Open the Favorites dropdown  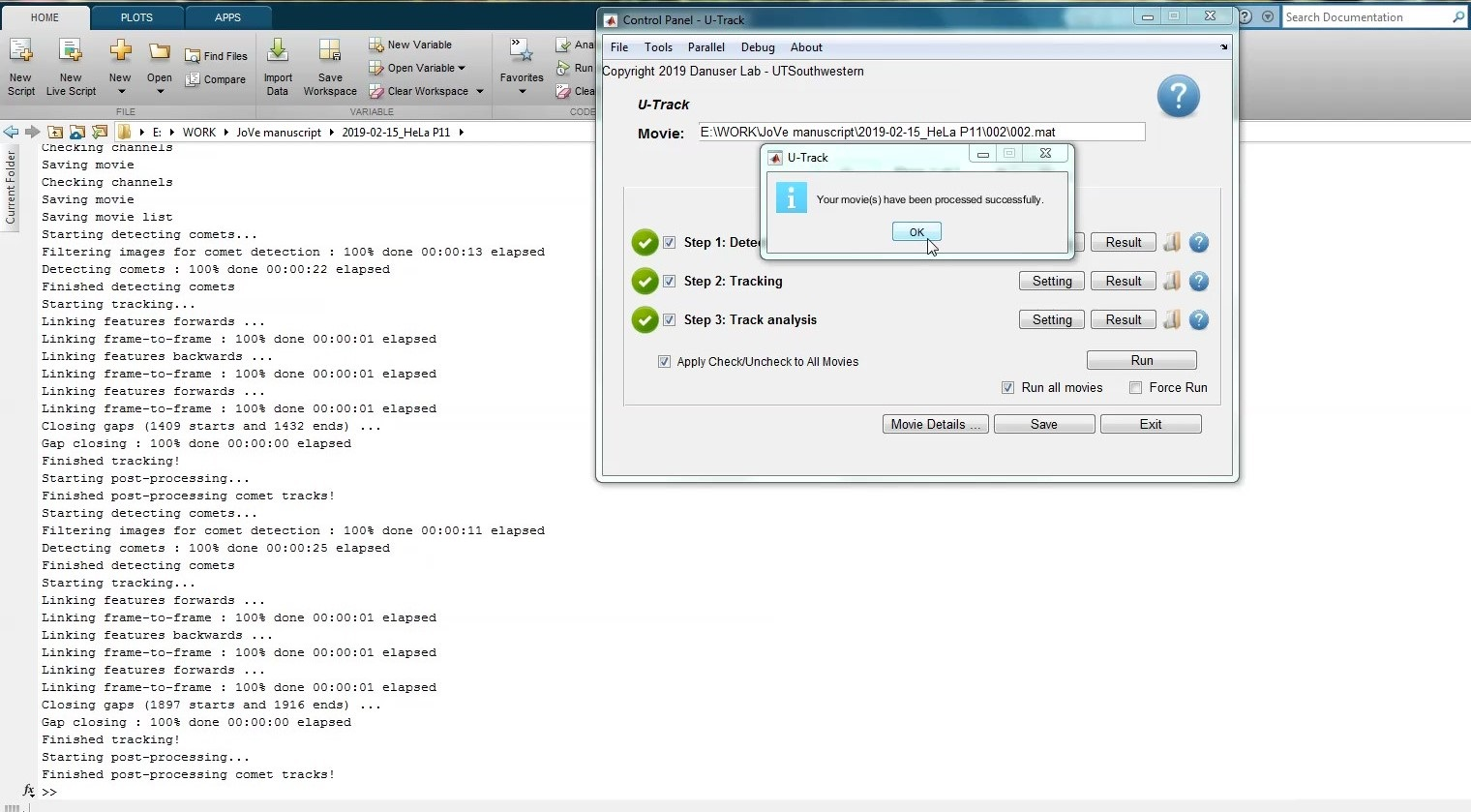(x=522, y=92)
